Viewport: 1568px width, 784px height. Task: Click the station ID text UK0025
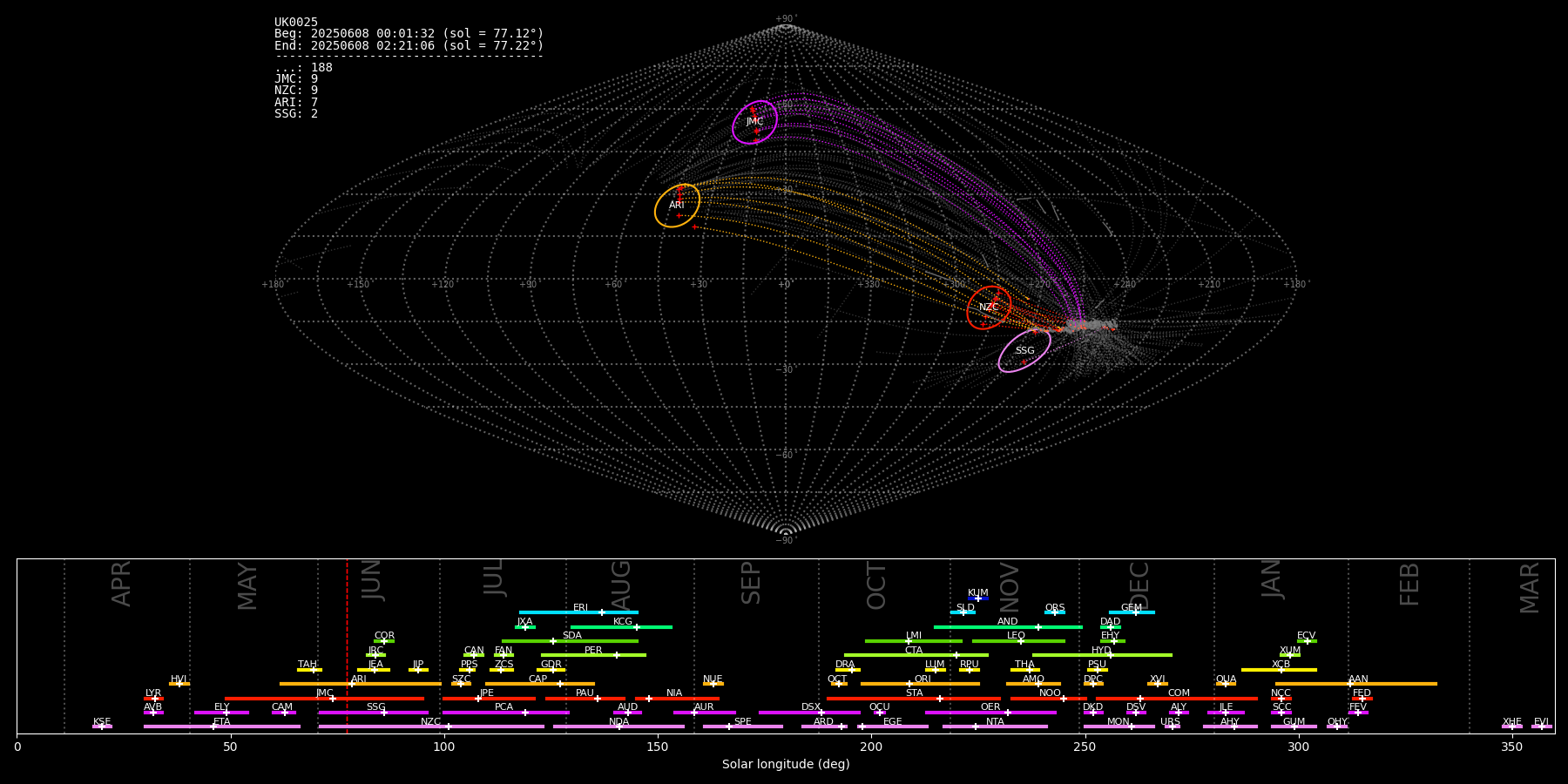point(296,23)
